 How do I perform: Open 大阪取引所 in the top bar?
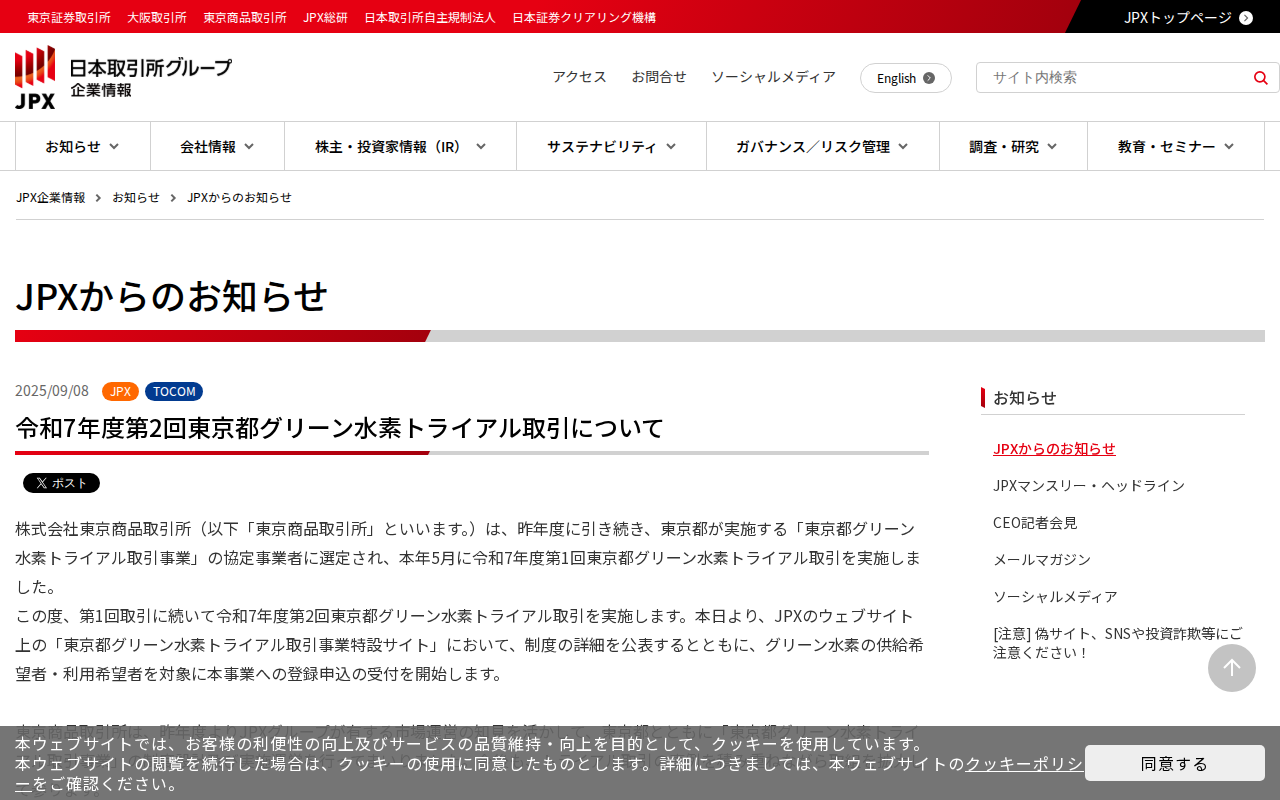[x=157, y=17]
